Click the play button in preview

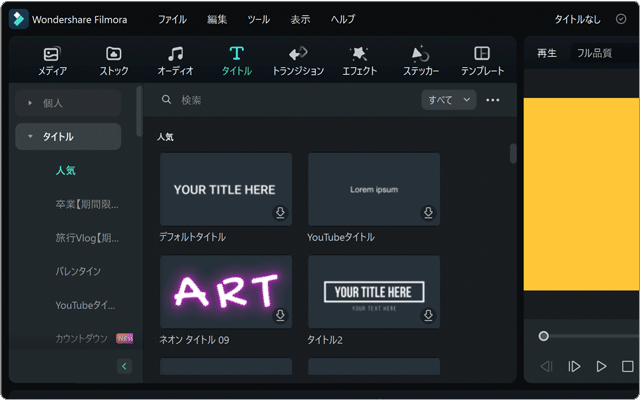(x=601, y=367)
